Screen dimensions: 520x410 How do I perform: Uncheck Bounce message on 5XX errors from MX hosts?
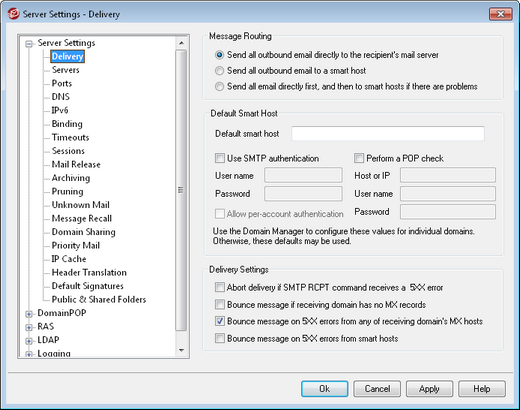point(220,321)
